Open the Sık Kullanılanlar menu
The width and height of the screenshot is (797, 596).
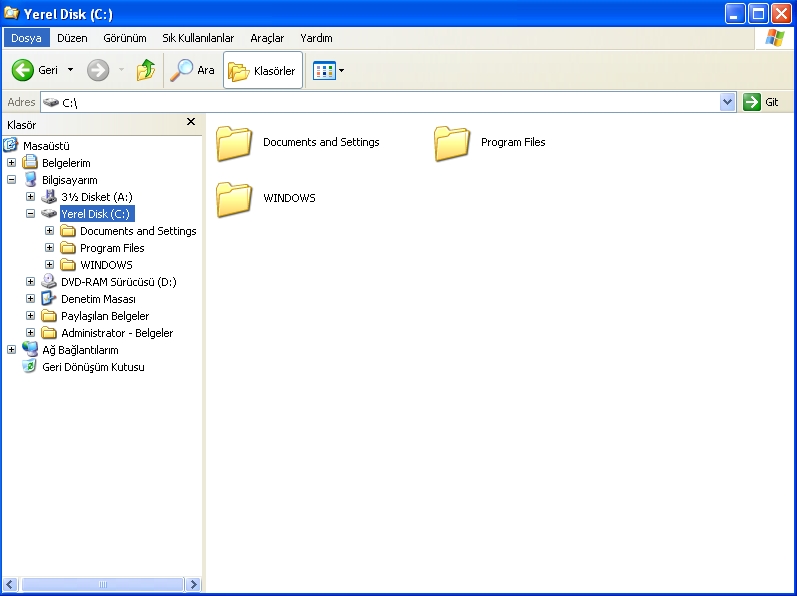point(198,38)
